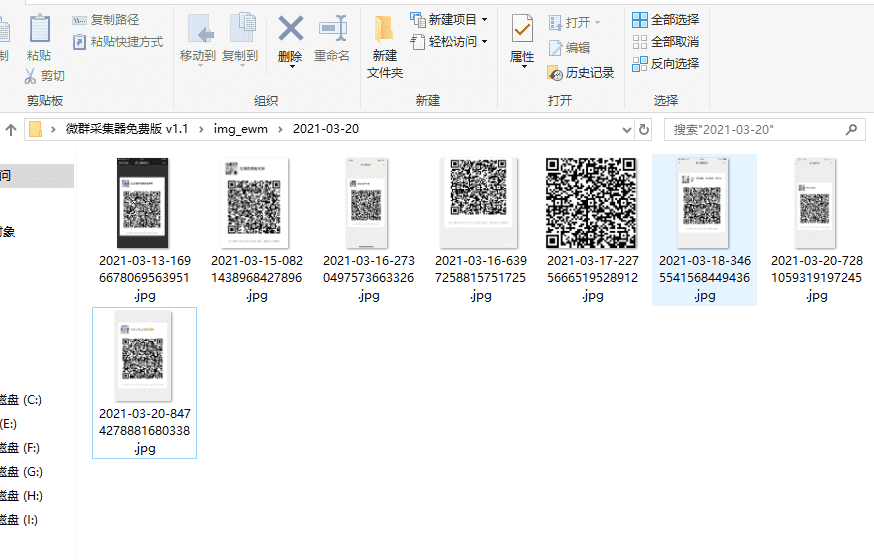
Task: Click the 重命名 rename icon
Action: (332, 29)
